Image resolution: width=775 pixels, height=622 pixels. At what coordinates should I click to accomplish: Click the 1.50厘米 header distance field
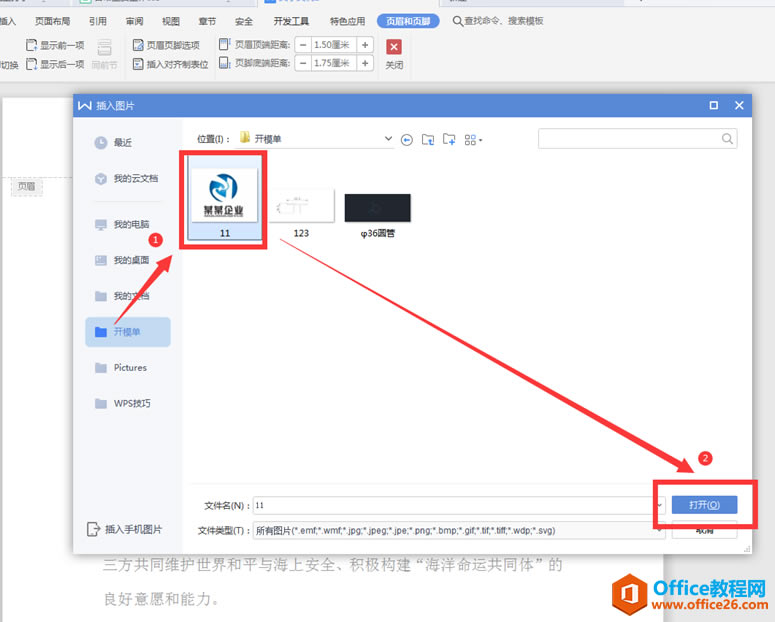[x=334, y=45]
